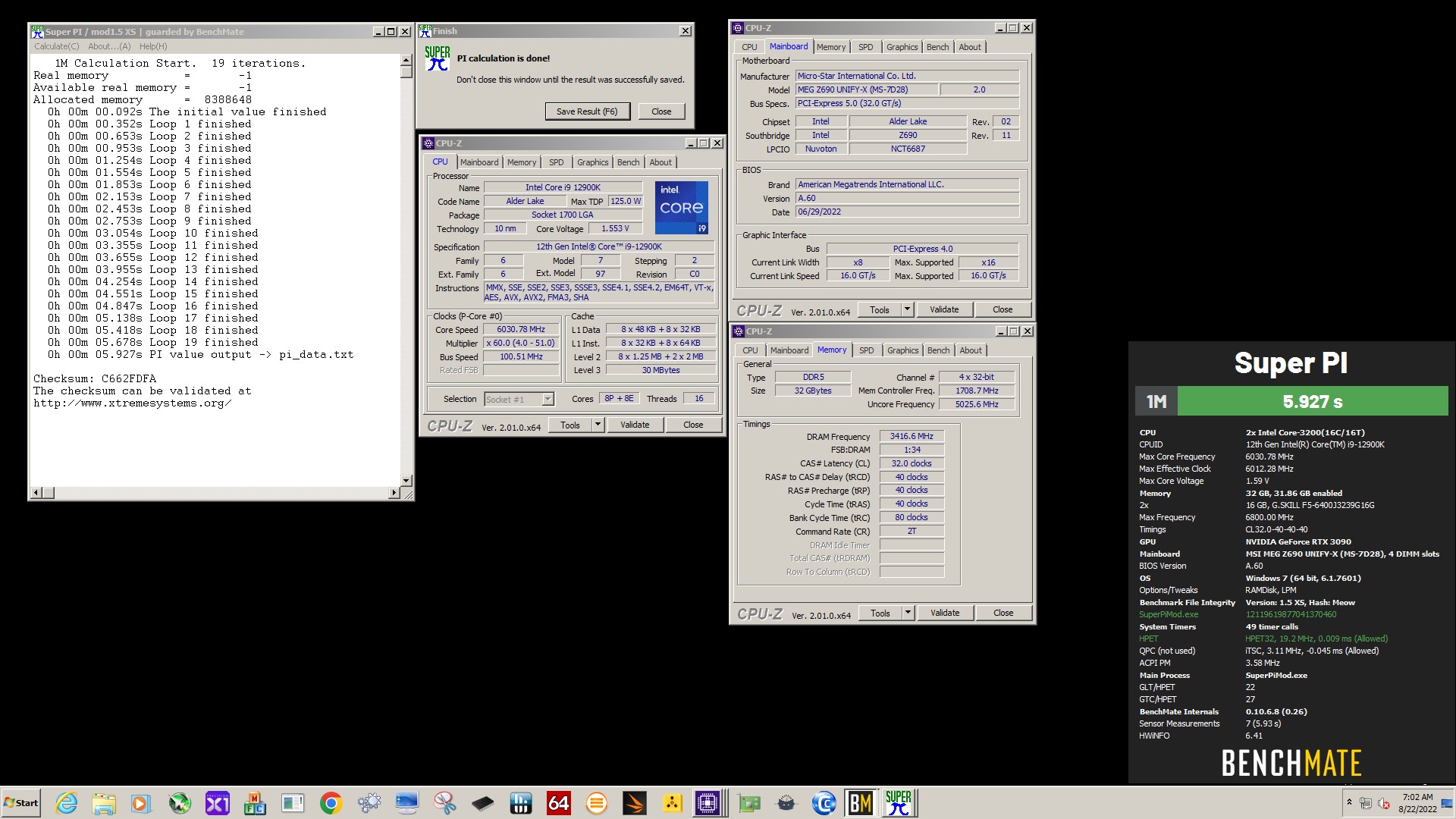
Task: Launch AIDA64 red 64 taskbar icon
Action: (559, 803)
